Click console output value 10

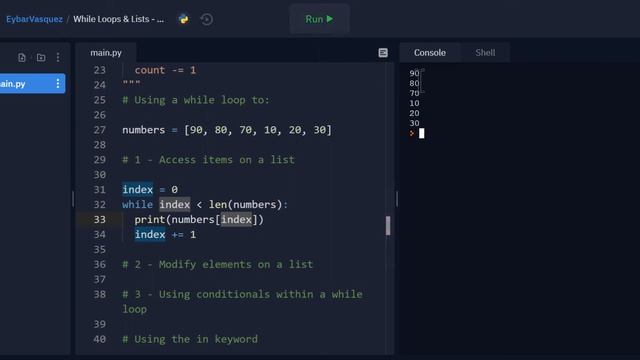(x=414, y=103)
